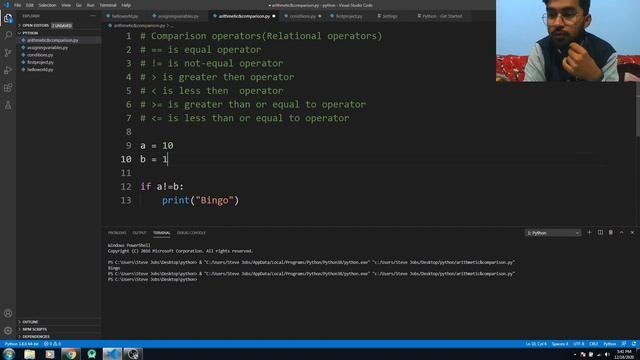640x360 pixels.
Task: Open the File menu
Action: (18, 5)
